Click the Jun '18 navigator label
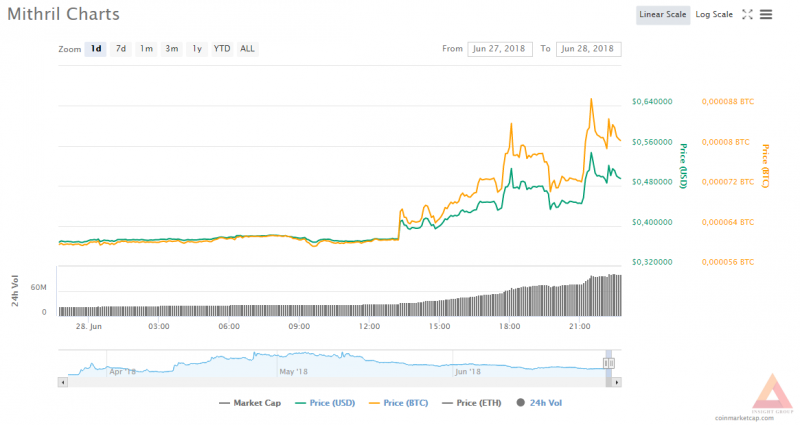The height and width of the screenshot is (425, 800). click(x=468, y=371)
